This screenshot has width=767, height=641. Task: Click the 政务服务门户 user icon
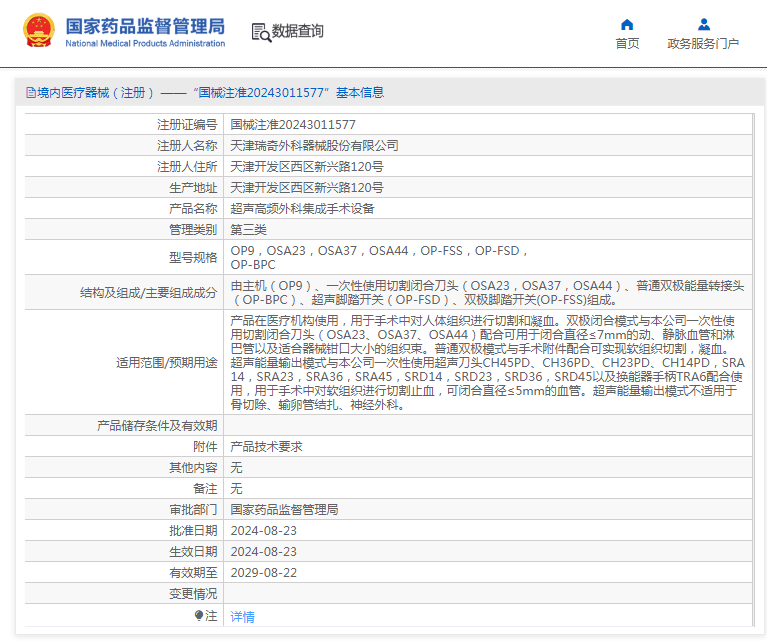coord(703,24)
